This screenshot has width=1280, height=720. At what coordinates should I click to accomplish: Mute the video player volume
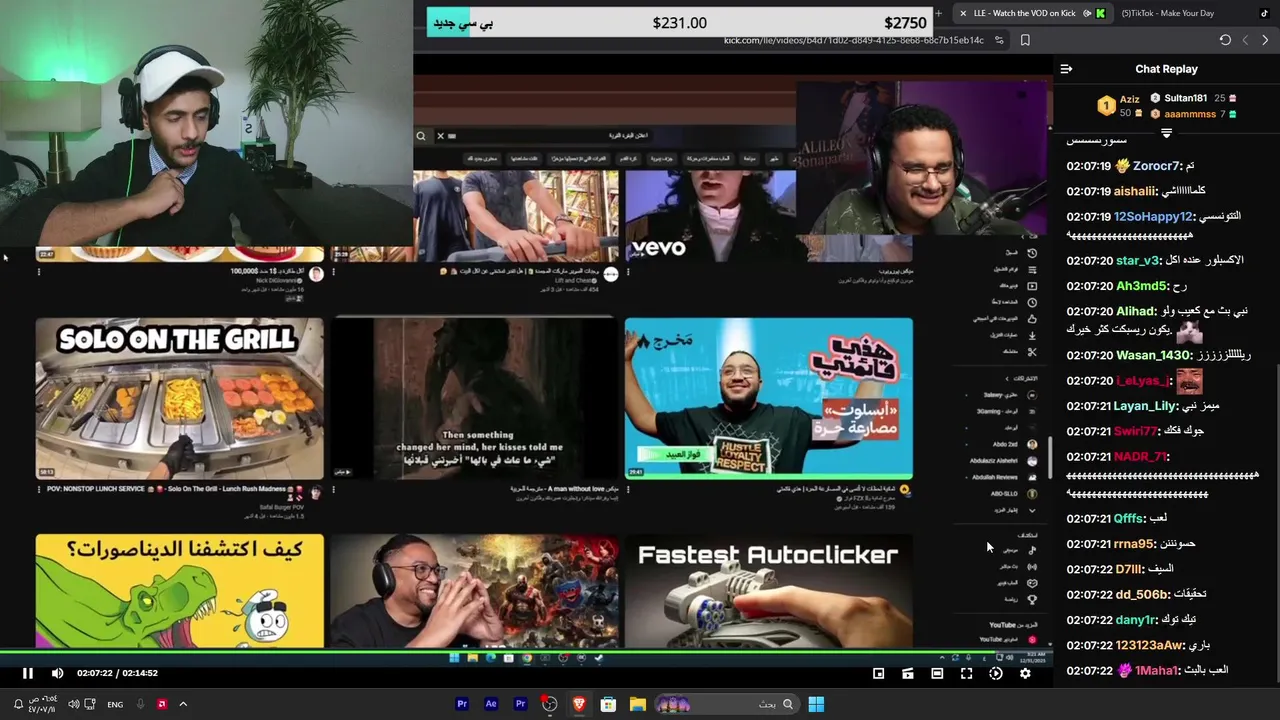[57, 673]
